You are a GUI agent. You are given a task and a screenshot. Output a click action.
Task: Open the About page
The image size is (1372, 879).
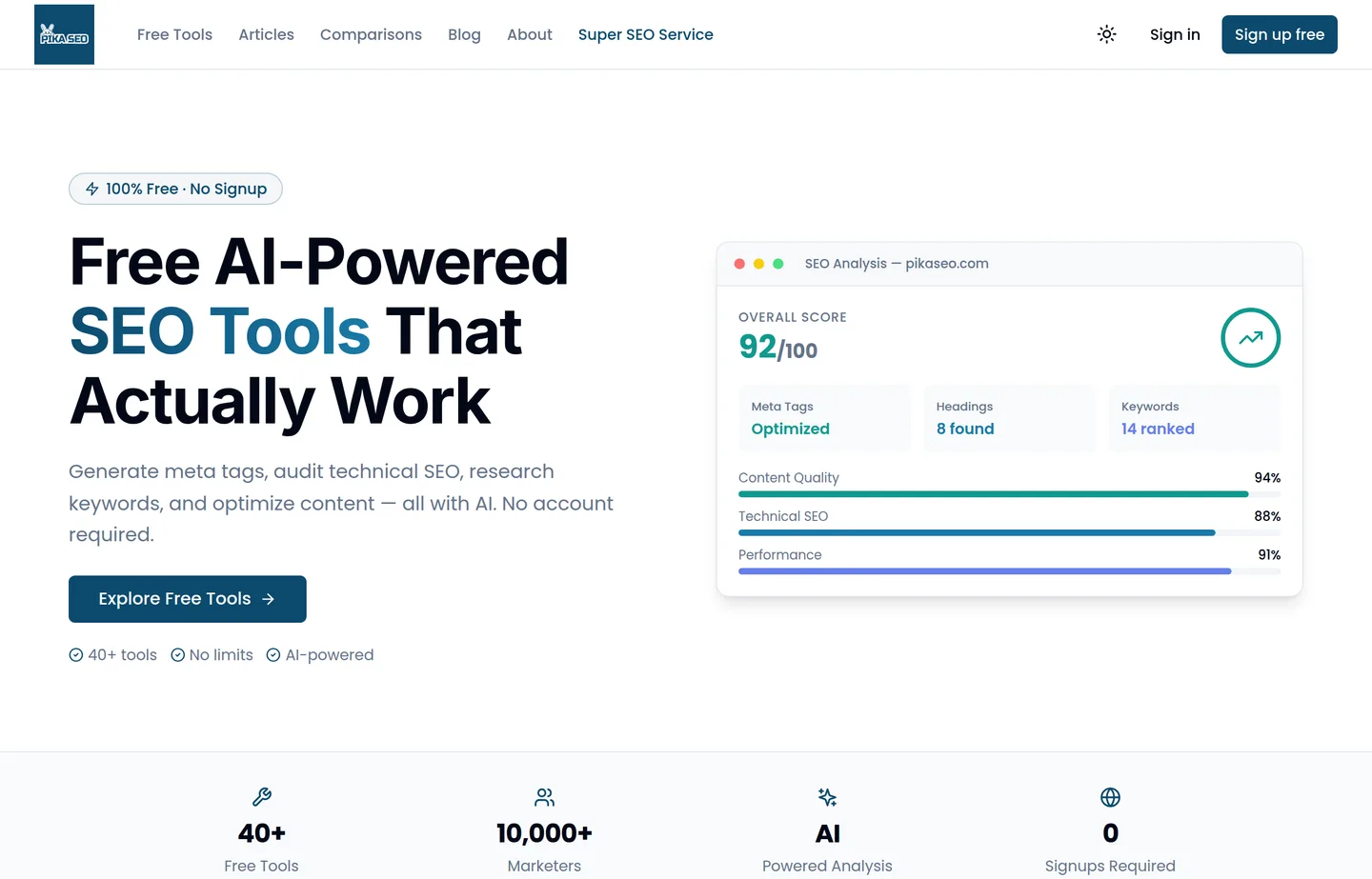[x=530, y=34]
